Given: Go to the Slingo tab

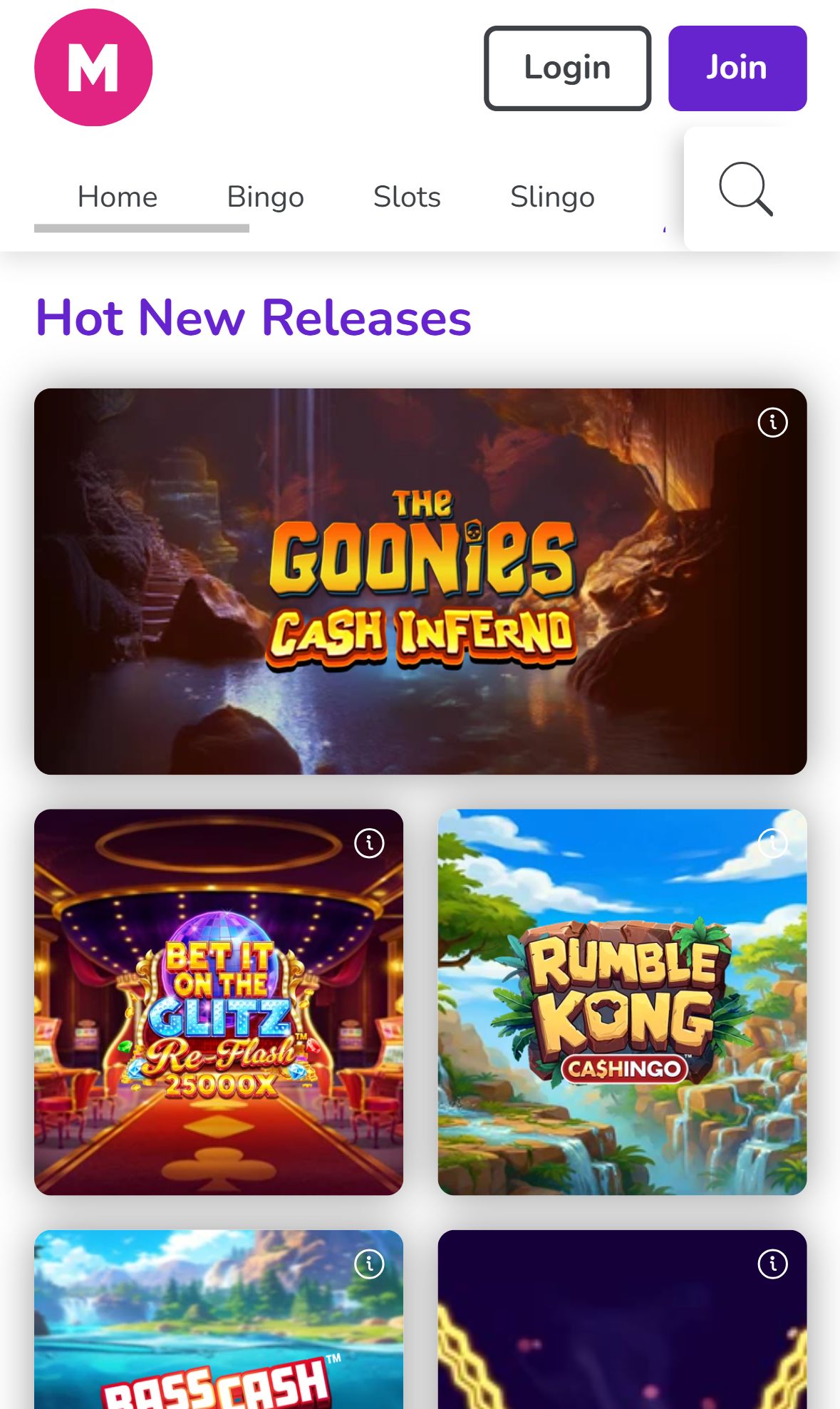Looking at the screenshot, I should [x=552, y=197].
